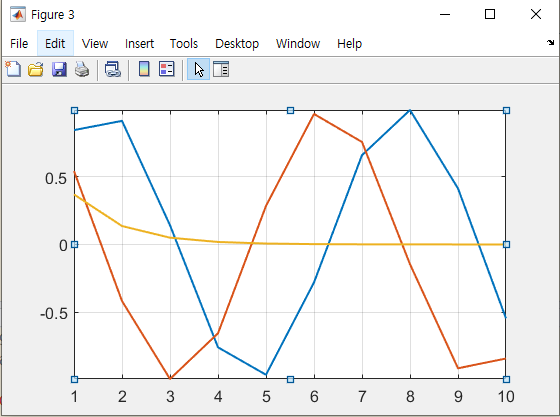Click x-axis tick label 5
Screen dimensions: 560x417
pyautogui.click(x=266, y=397)
